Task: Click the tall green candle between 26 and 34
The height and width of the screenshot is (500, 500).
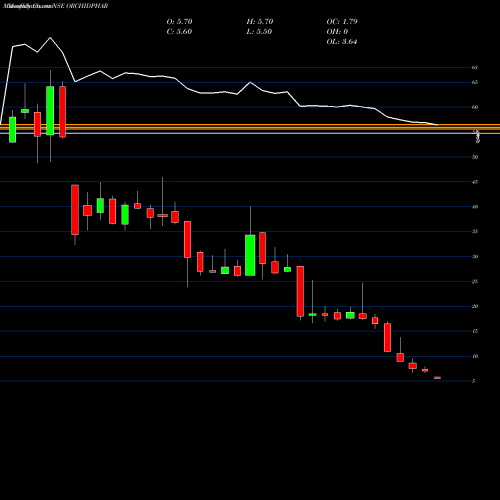Action: tap(250, 255)
